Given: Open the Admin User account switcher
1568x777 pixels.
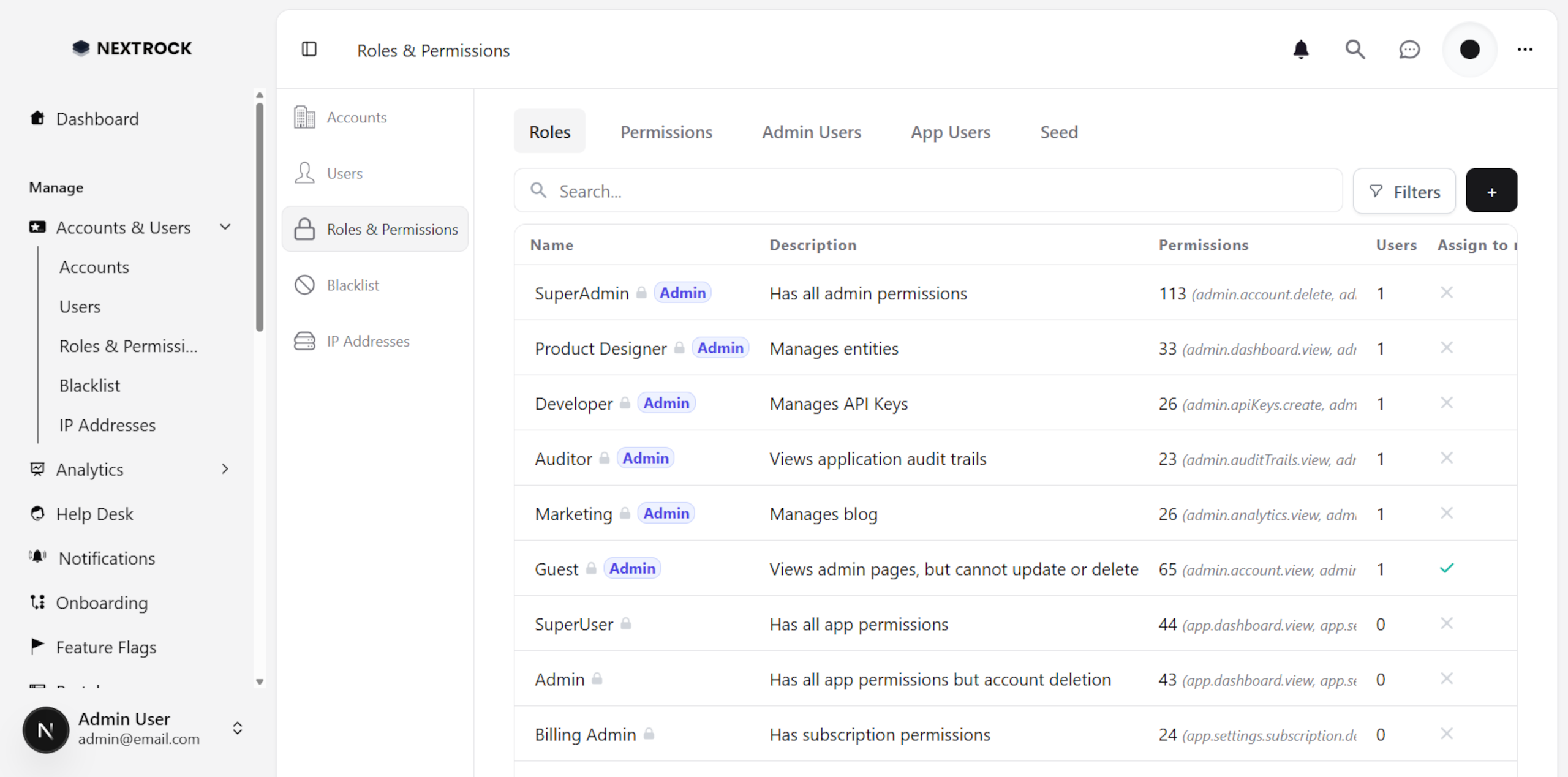Looking at the screenshot, I should click(x=238, y=729).
